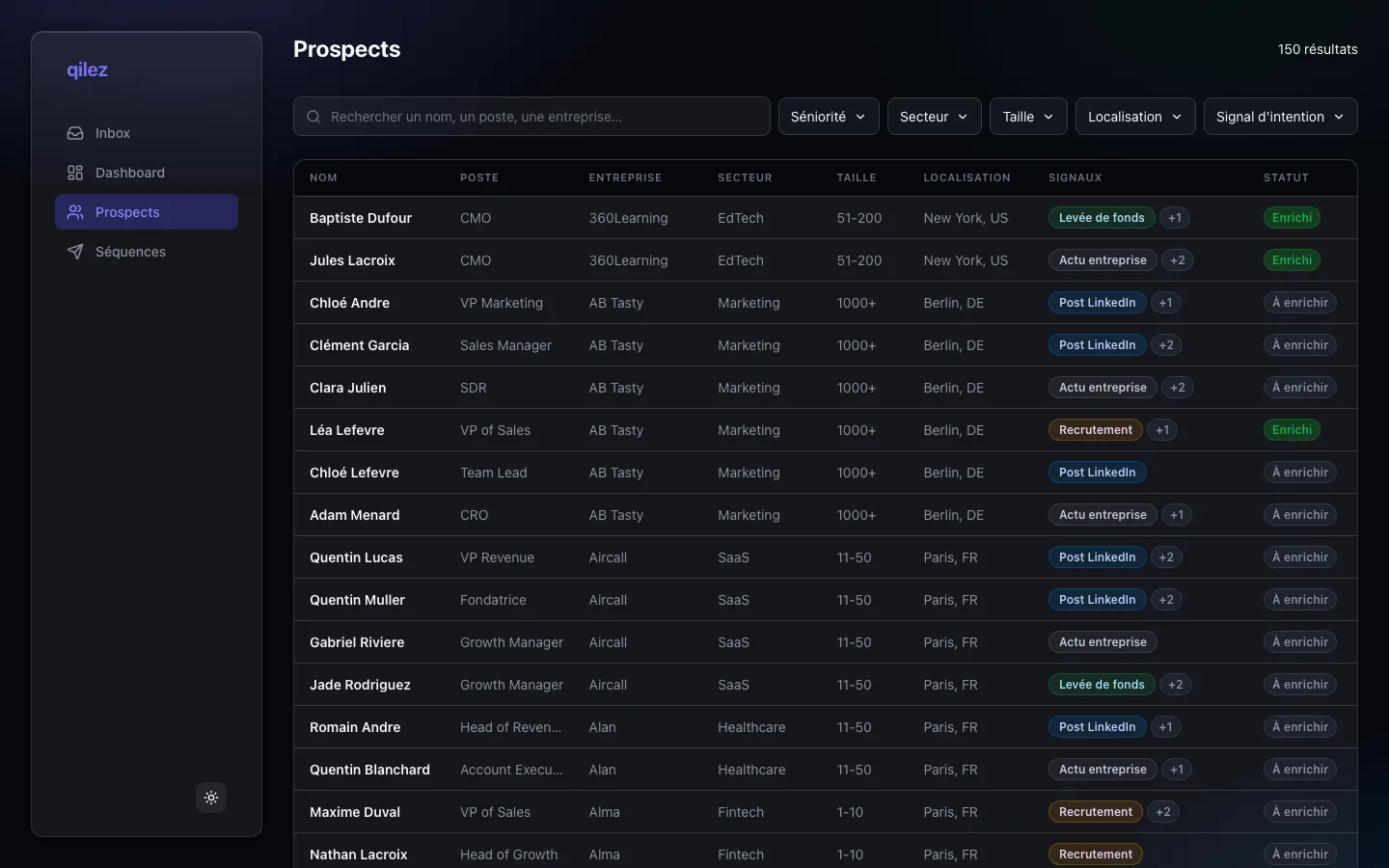This screenshot has width=1389, height=868.
Task: Sort by the STATUT column header
Action: 1286,177
